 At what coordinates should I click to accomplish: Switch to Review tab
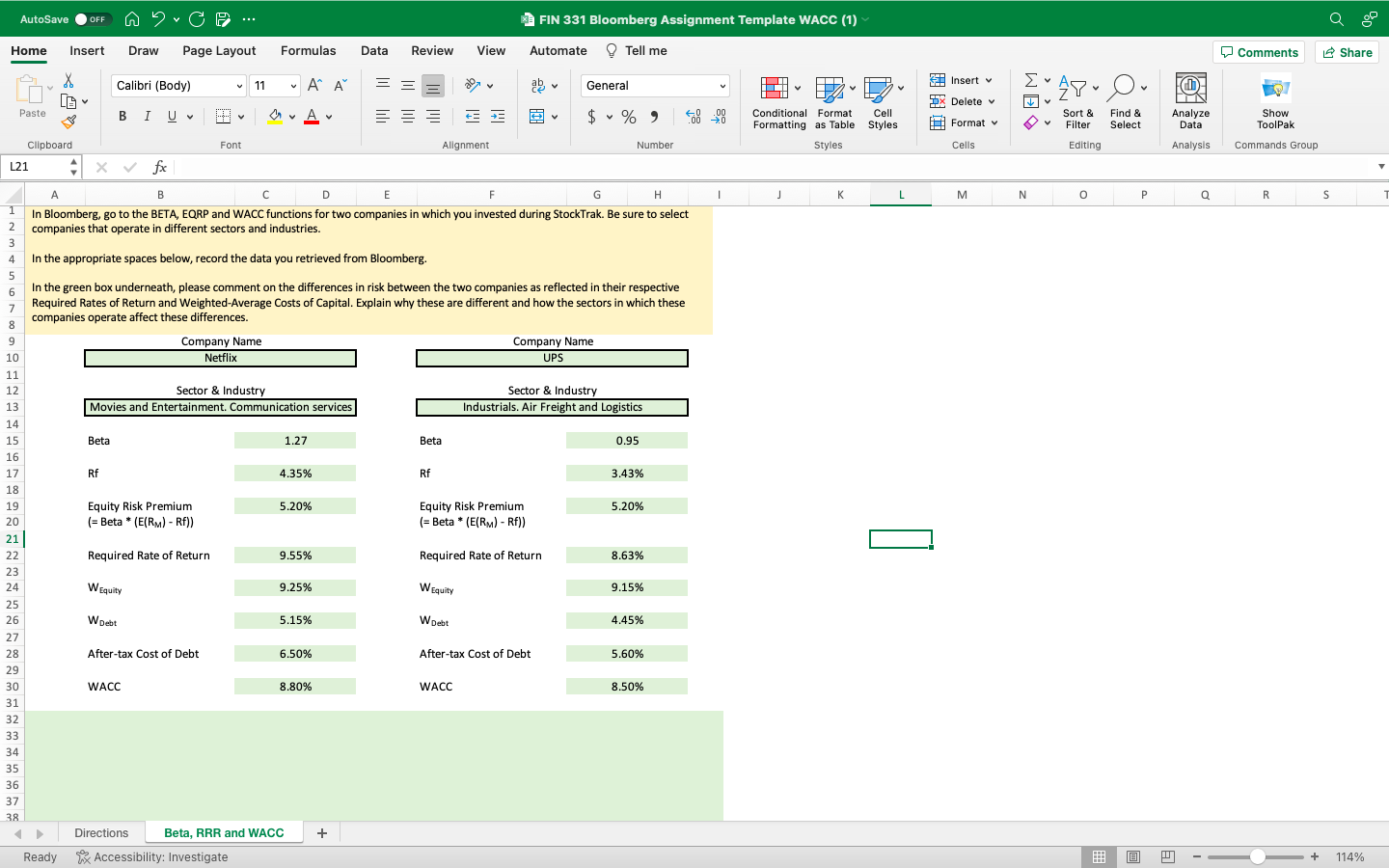click(x=432, y=51)
